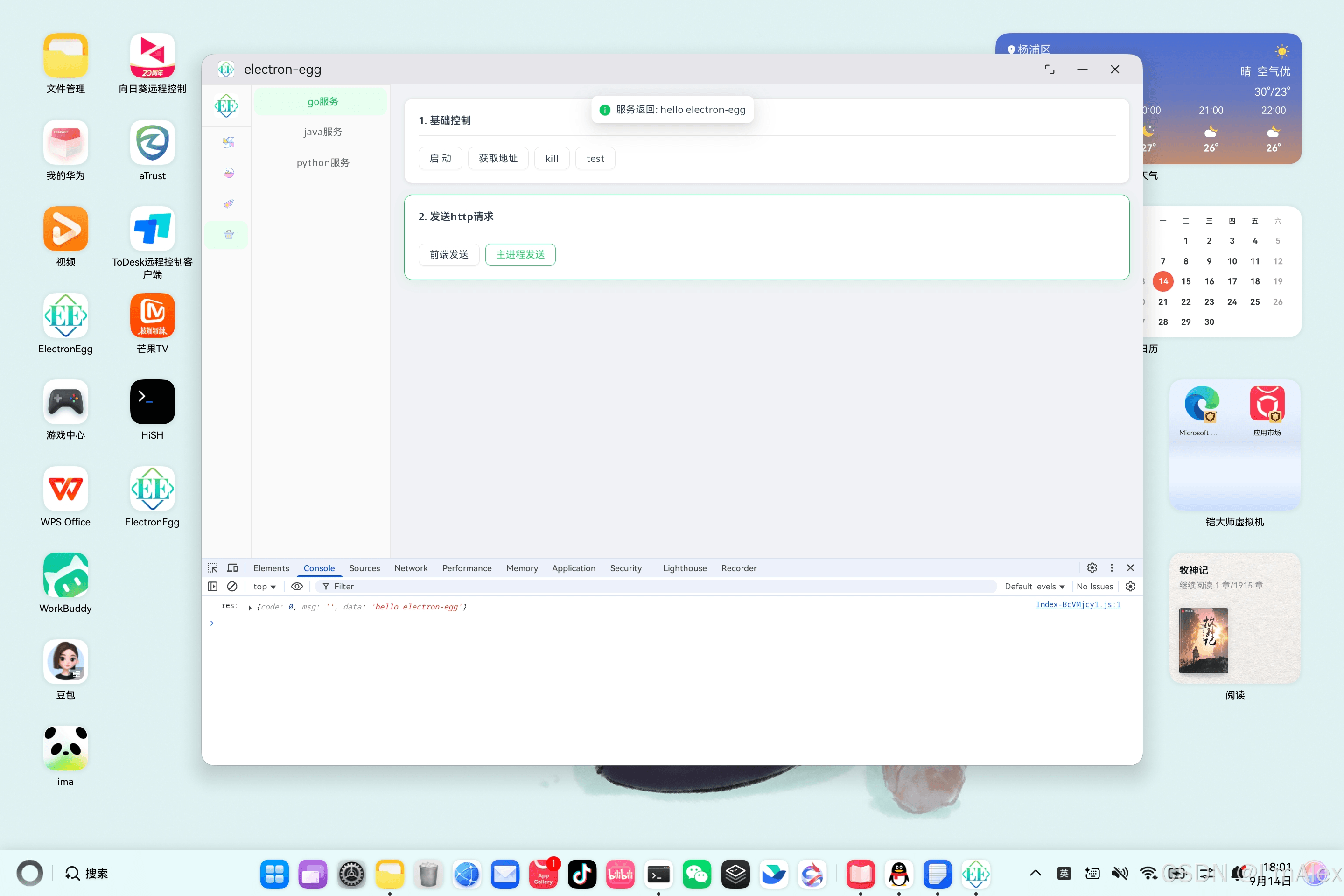The image size is (1344, 896).
Task: Clear the console output
Action: [232, 586]
